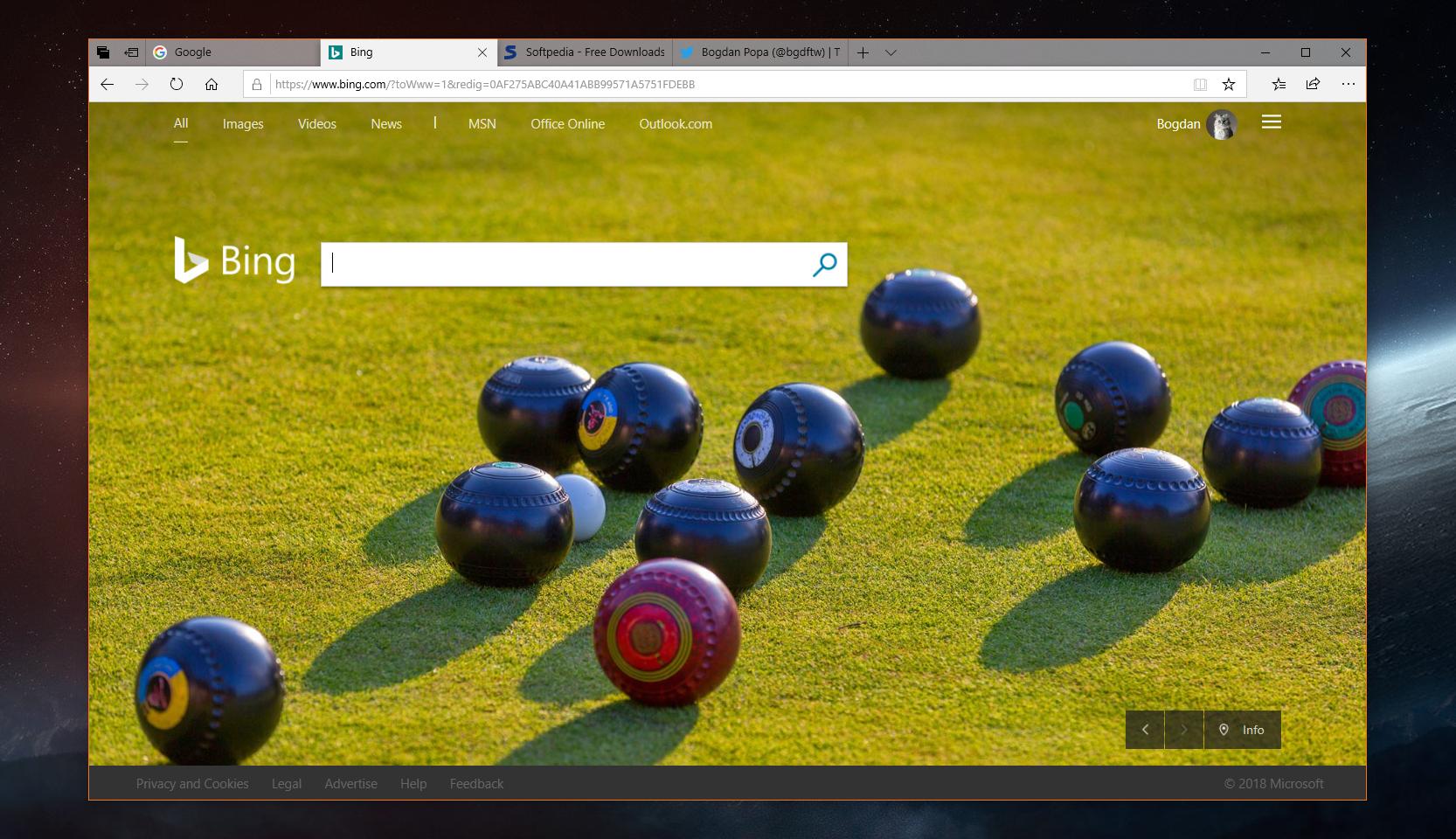
Task: Open Edge settings and more menu
Action: pos(1348,85)
